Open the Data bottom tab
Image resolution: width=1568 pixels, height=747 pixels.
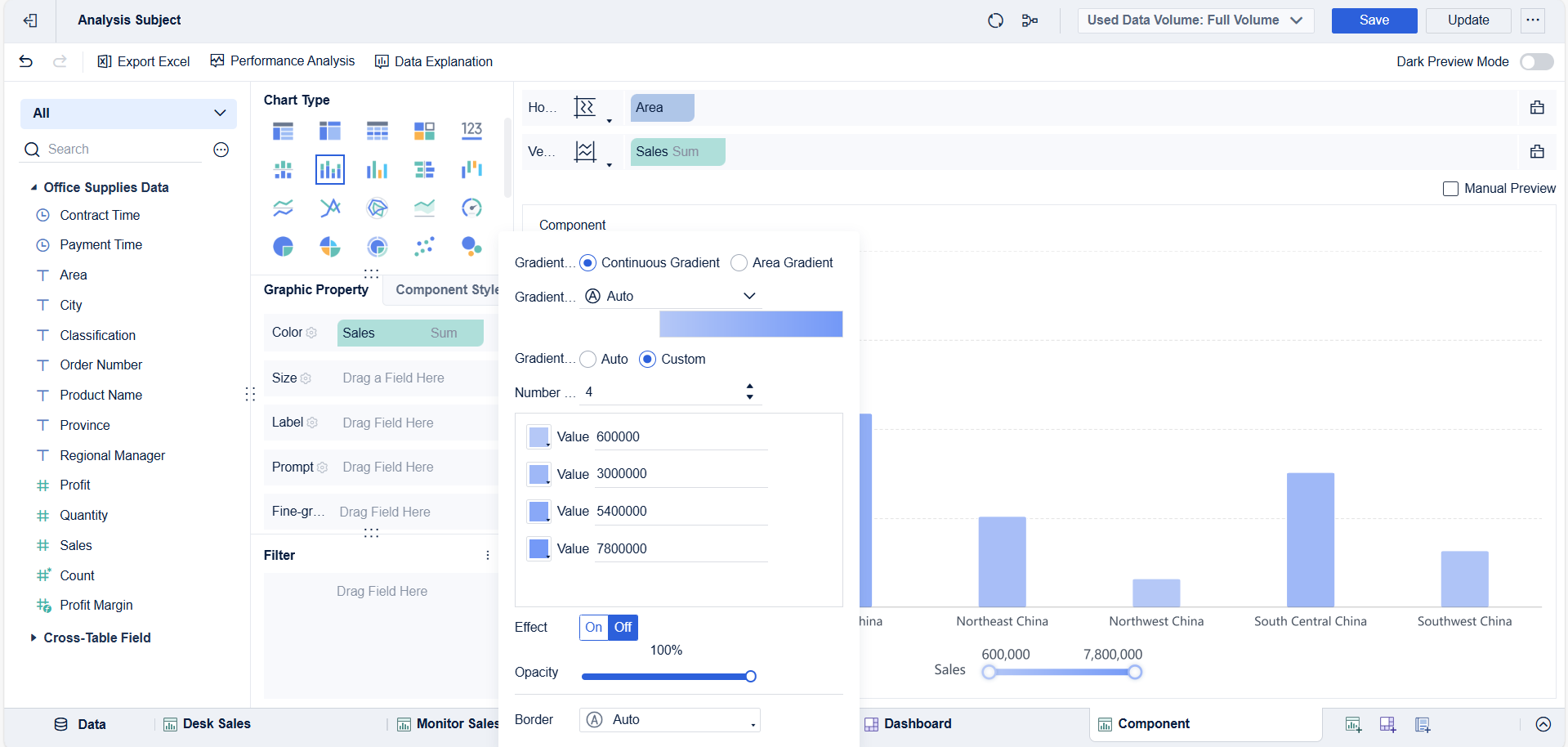tap(80, 724)
